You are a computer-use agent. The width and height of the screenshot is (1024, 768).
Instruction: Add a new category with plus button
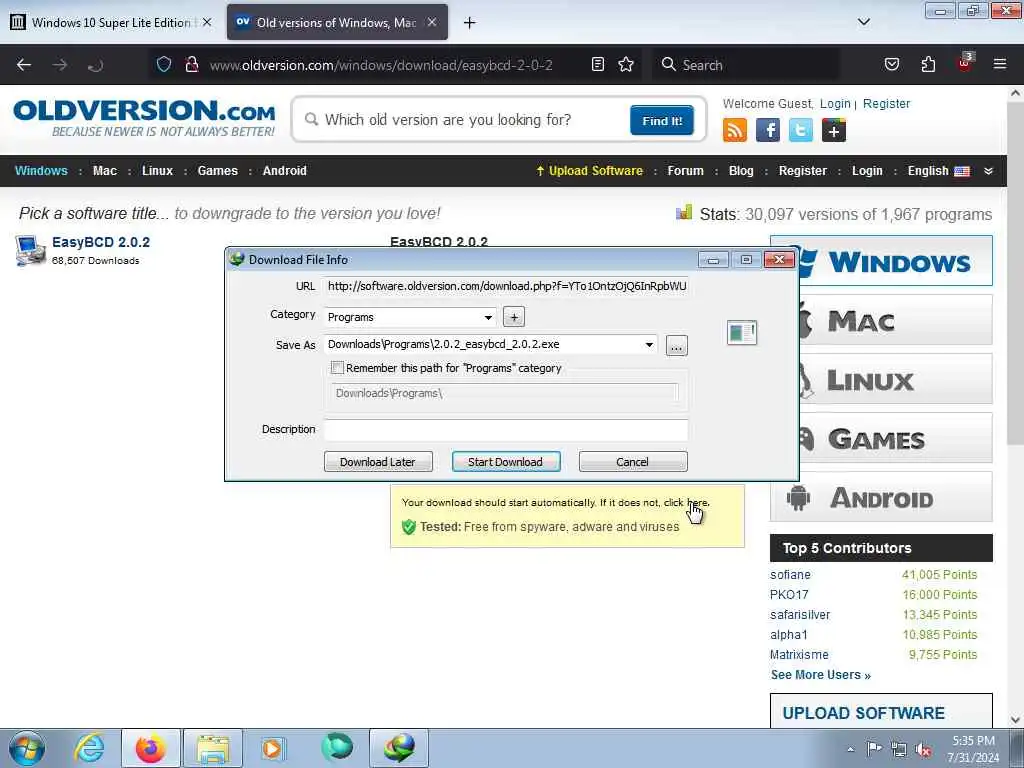click(514, 317)
